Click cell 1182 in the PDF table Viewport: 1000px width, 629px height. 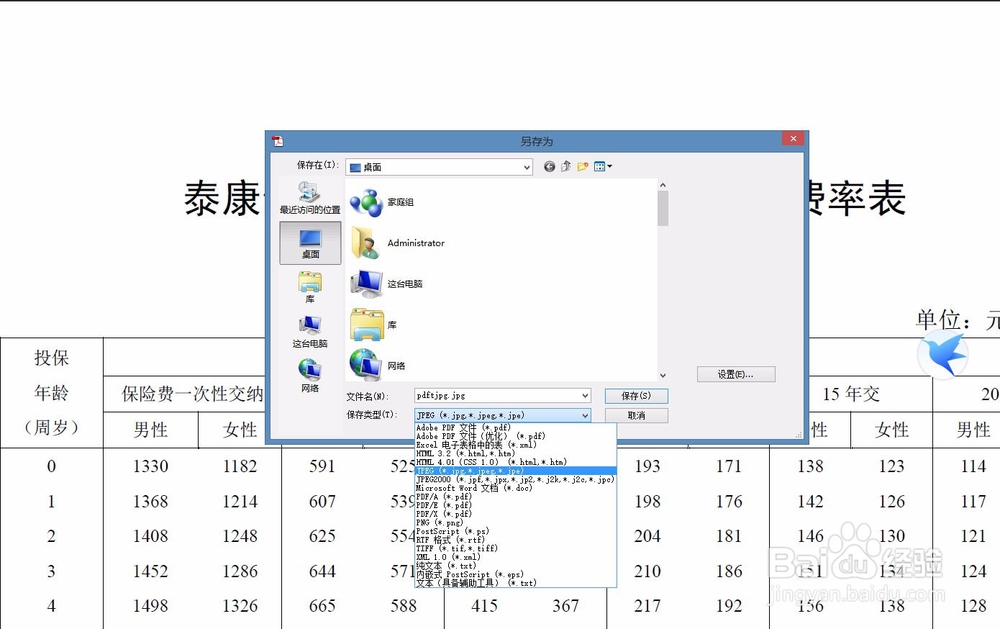coord(240,466)
